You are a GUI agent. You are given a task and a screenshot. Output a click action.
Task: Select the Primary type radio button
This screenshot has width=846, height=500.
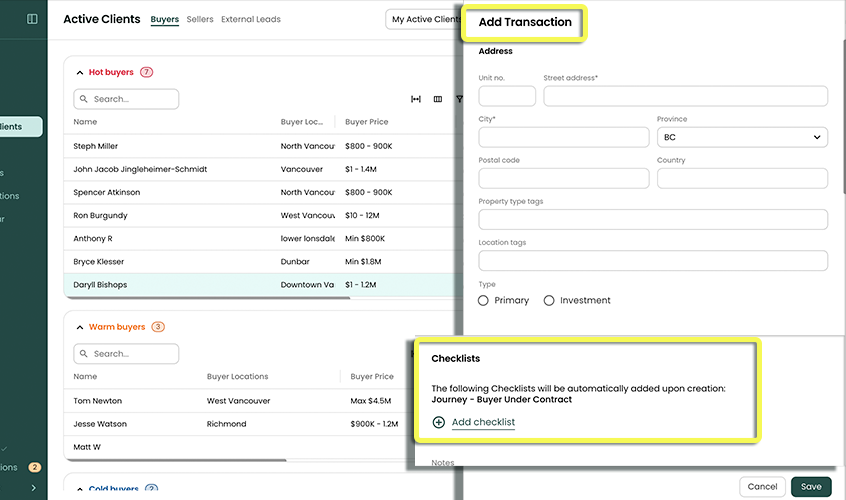point(484,300)
